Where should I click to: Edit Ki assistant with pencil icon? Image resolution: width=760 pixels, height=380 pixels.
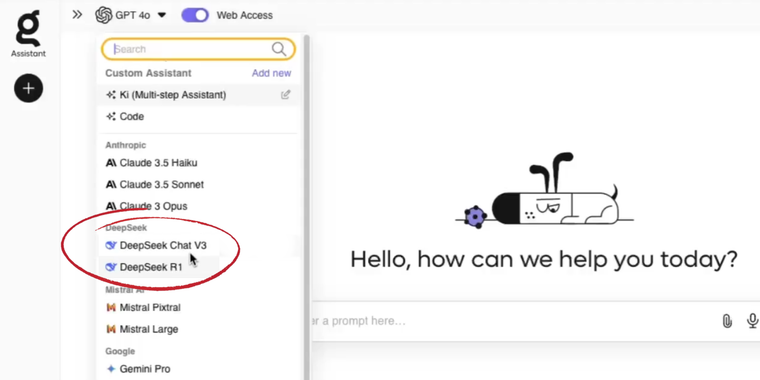[x=285, y=95]
